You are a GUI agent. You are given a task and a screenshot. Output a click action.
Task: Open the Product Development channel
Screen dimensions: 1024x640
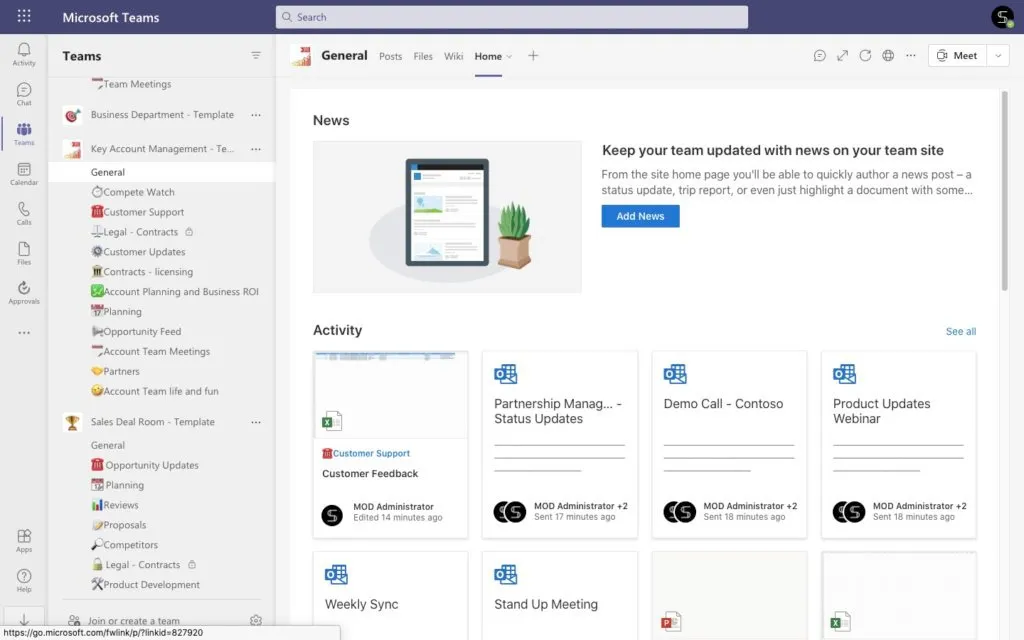click(152, 584)
